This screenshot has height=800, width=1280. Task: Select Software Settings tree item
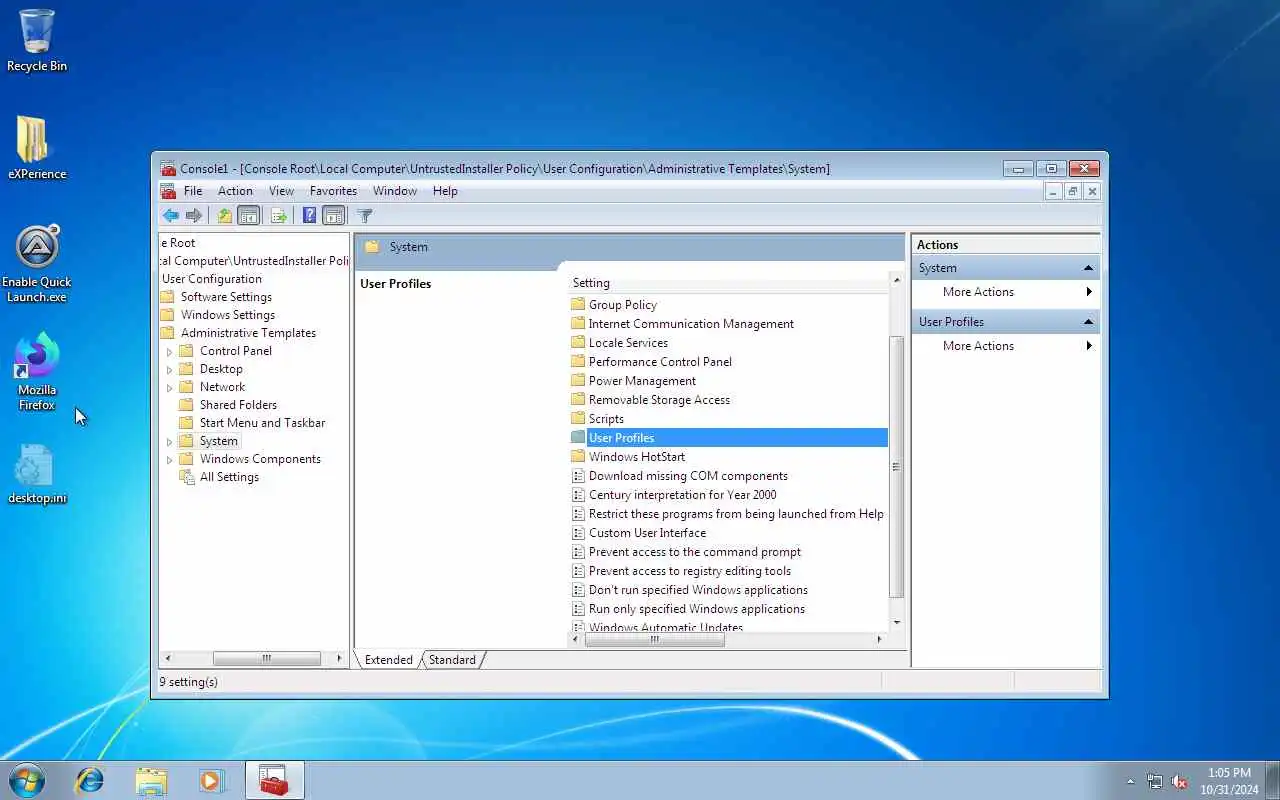[226, 297]
